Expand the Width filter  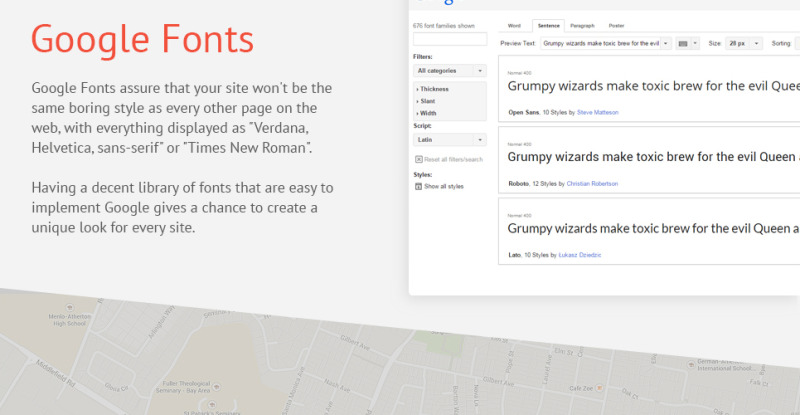tap(428, 113)
